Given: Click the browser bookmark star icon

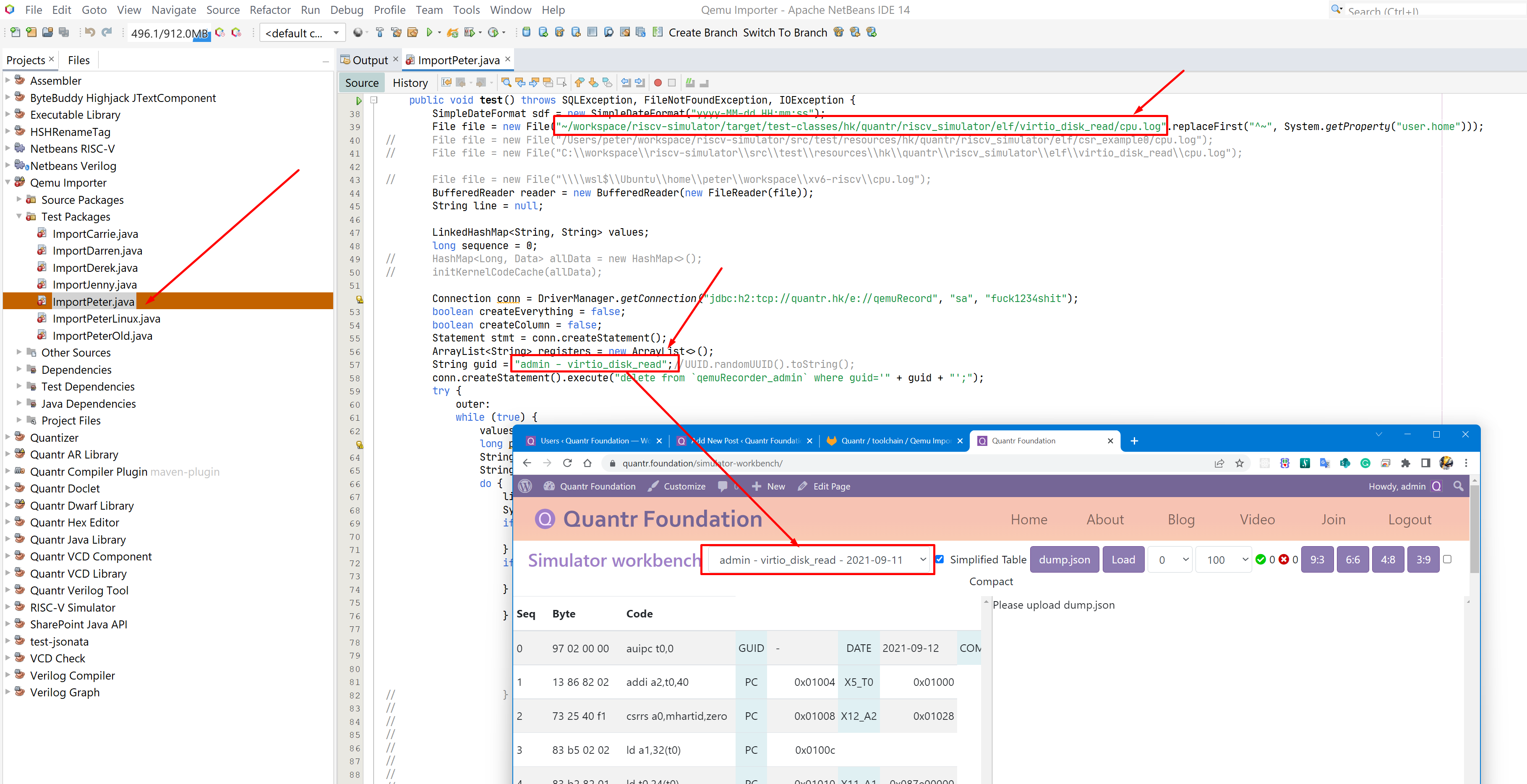Looking at the screenshot, I should pyautogui.click(x=1240, y=463).
